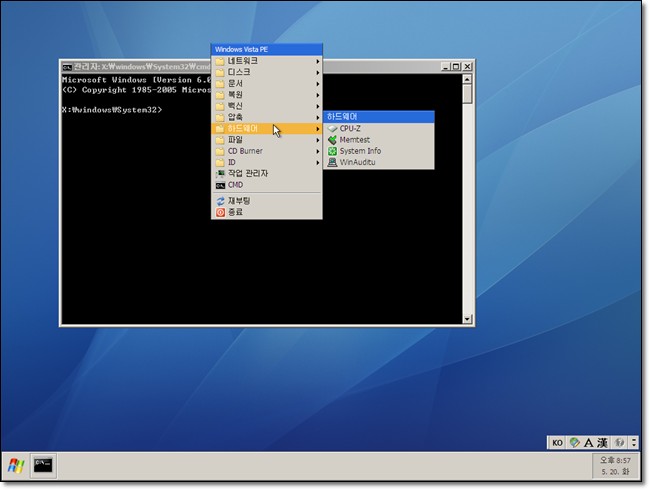This screenshot has width=650, height=490.
Task: Open the 압축 folder menu item
Action: point(267,117)
